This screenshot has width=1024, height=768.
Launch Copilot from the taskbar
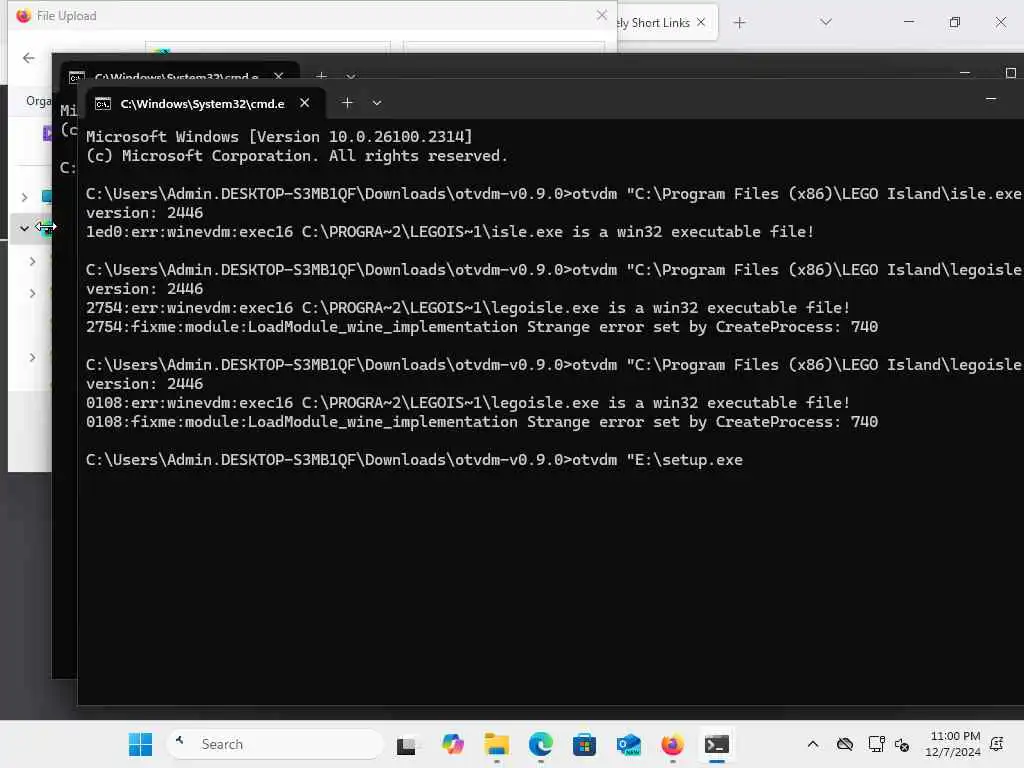452,744
